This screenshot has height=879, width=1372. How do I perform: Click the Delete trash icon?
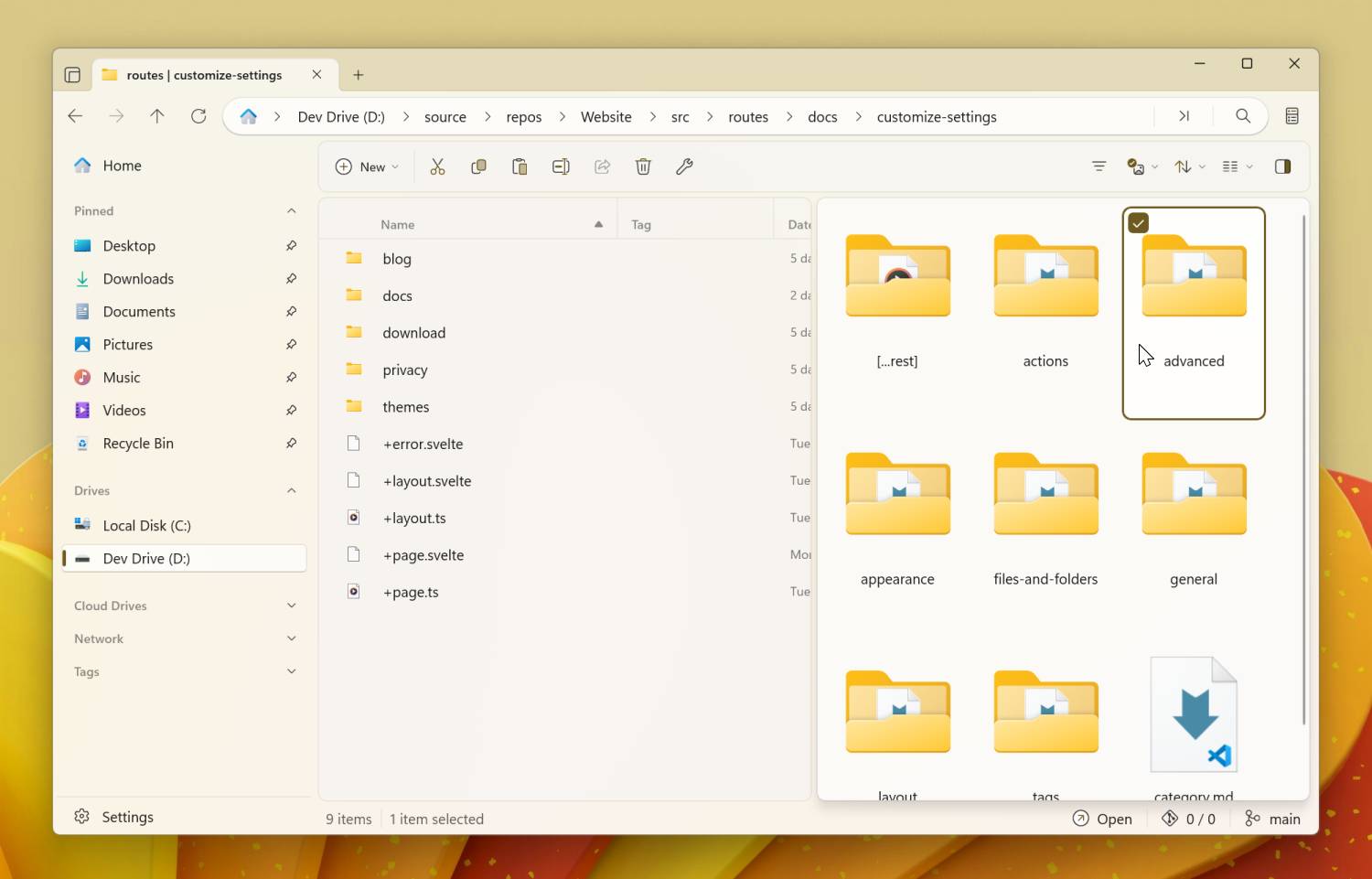point(643,166)
